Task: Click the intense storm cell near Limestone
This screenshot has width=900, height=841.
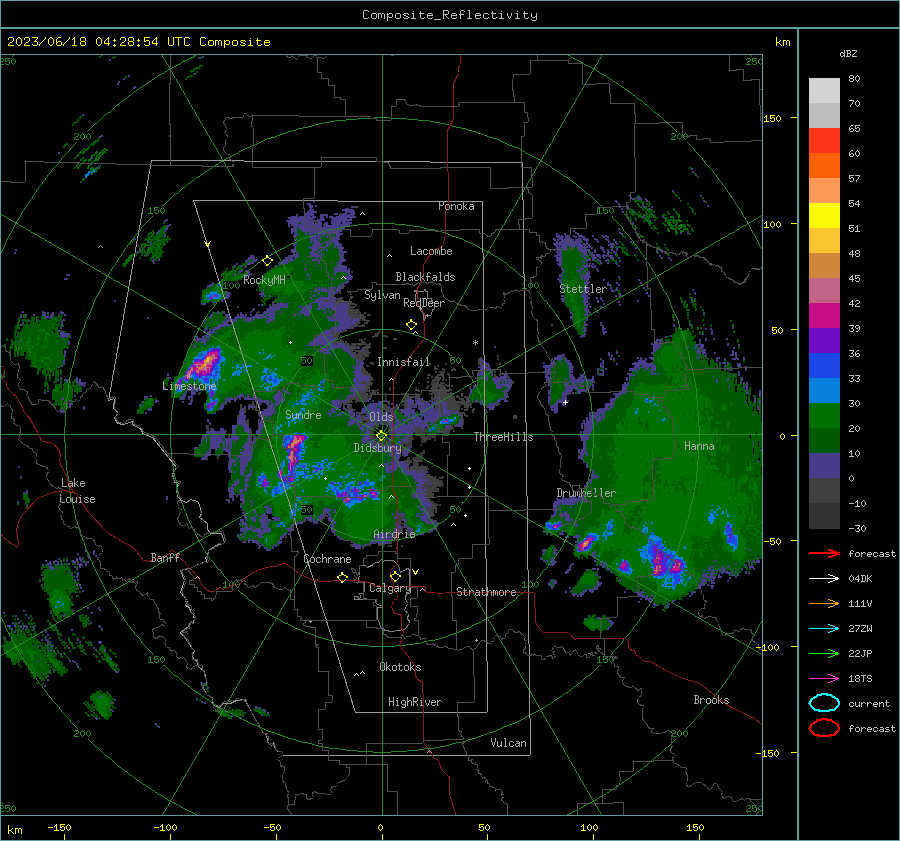Action: pyautogui.click(x=205, y=363)
